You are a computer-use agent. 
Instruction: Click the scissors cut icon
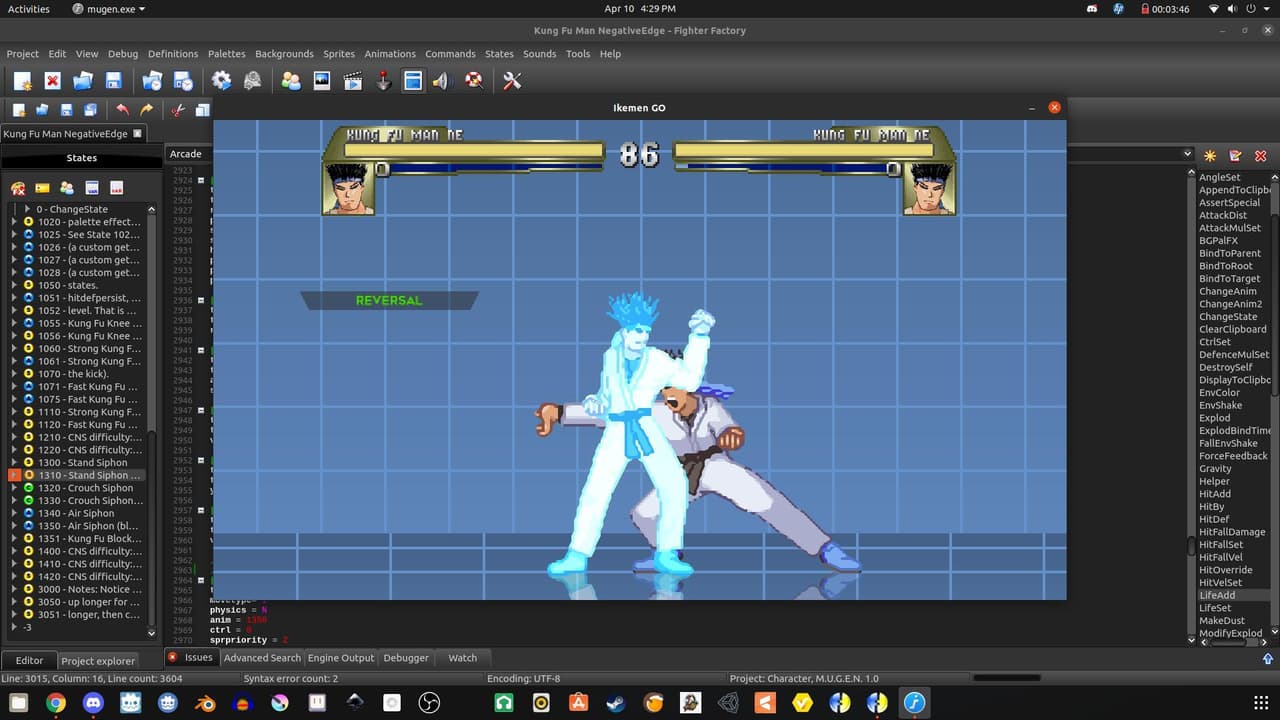[178, 110]
